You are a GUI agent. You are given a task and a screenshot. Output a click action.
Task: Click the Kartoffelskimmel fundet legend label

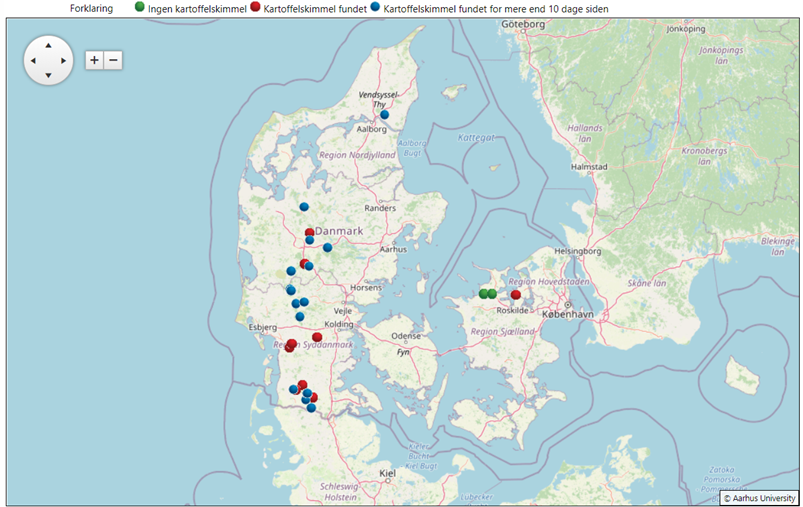point(314,8)
